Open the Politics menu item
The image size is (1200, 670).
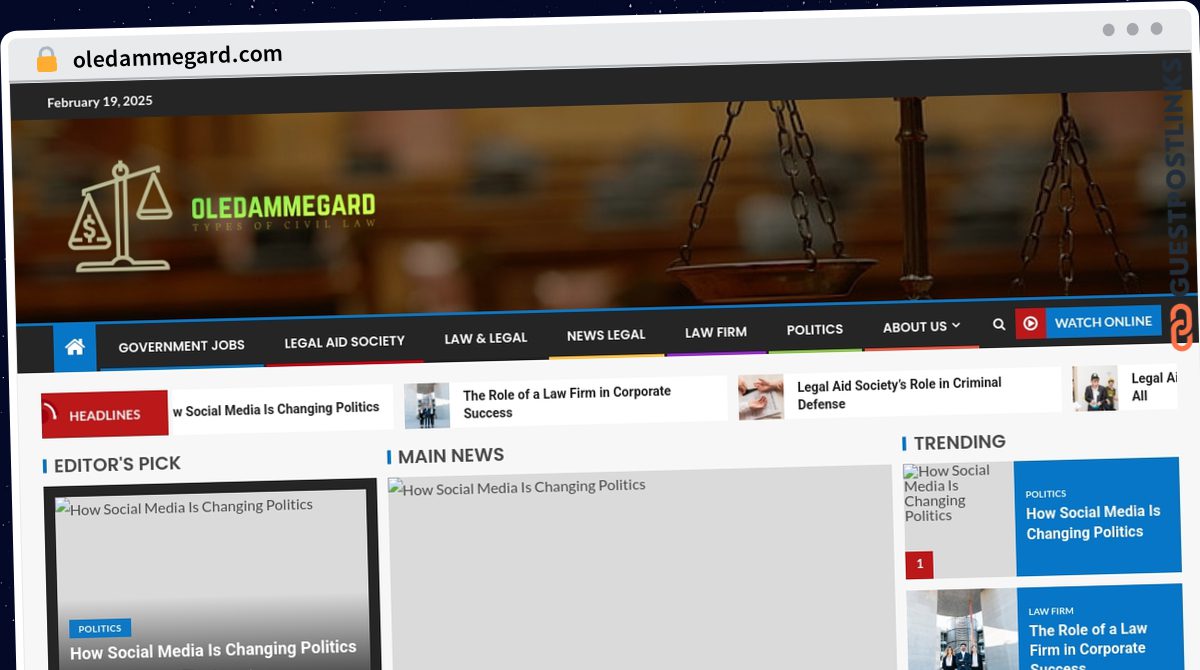click(x=815, y=329)
